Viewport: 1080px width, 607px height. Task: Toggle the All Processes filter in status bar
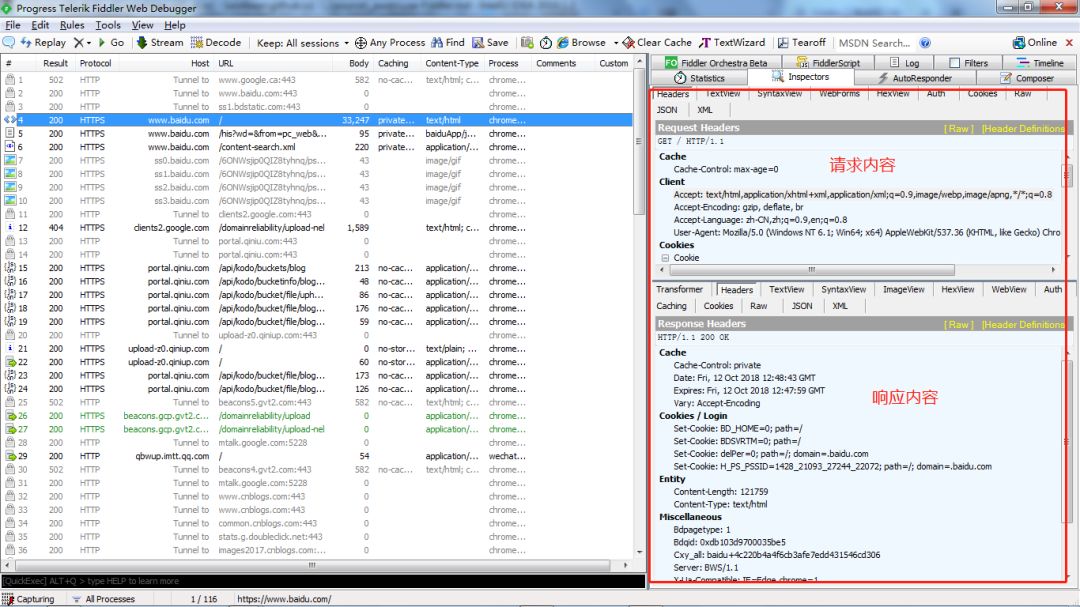pyautogui.click(x=103, y=599)
